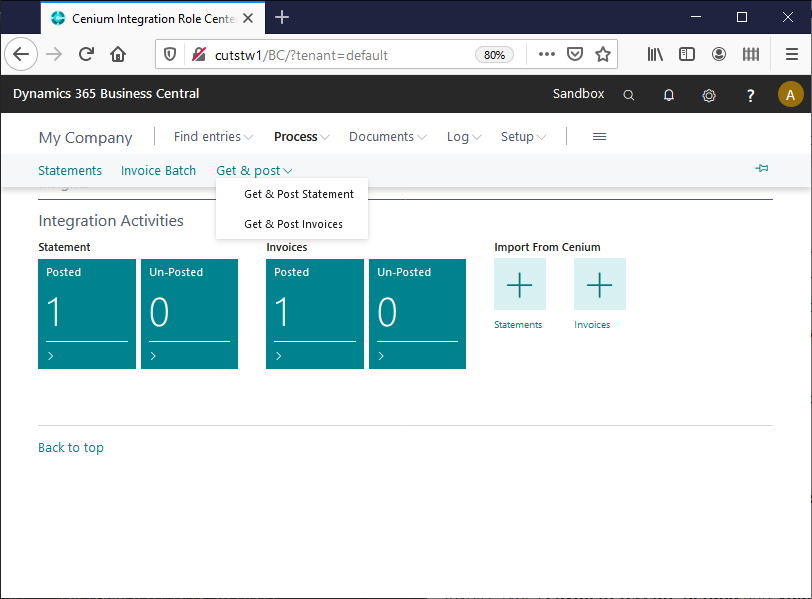This screenshot has height=599, width=812.
Task: Reload the current page
Action: click(86, 54)
